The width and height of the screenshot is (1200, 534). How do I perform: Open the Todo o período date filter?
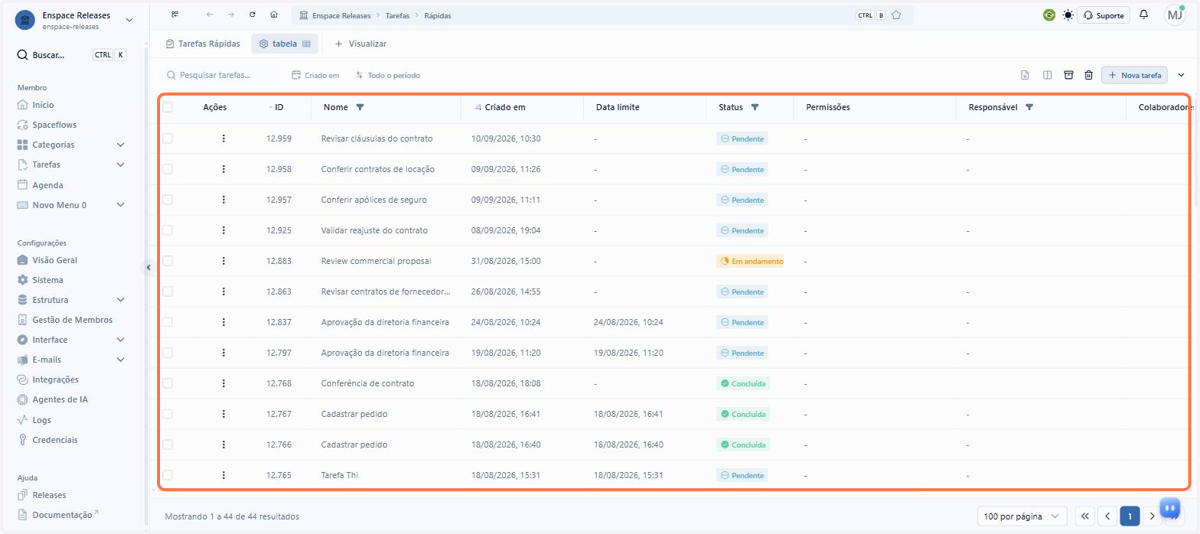[x=388, y=75]
